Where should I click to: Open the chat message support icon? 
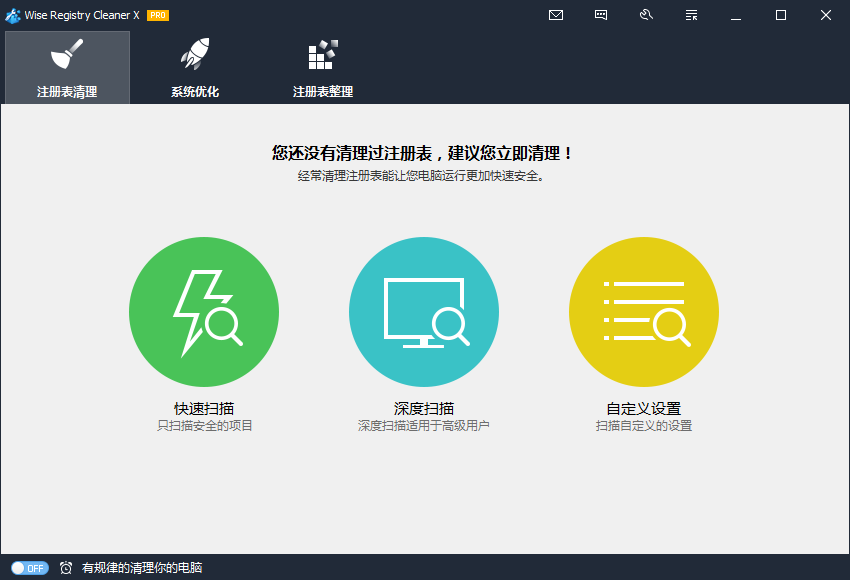(601, 15)
